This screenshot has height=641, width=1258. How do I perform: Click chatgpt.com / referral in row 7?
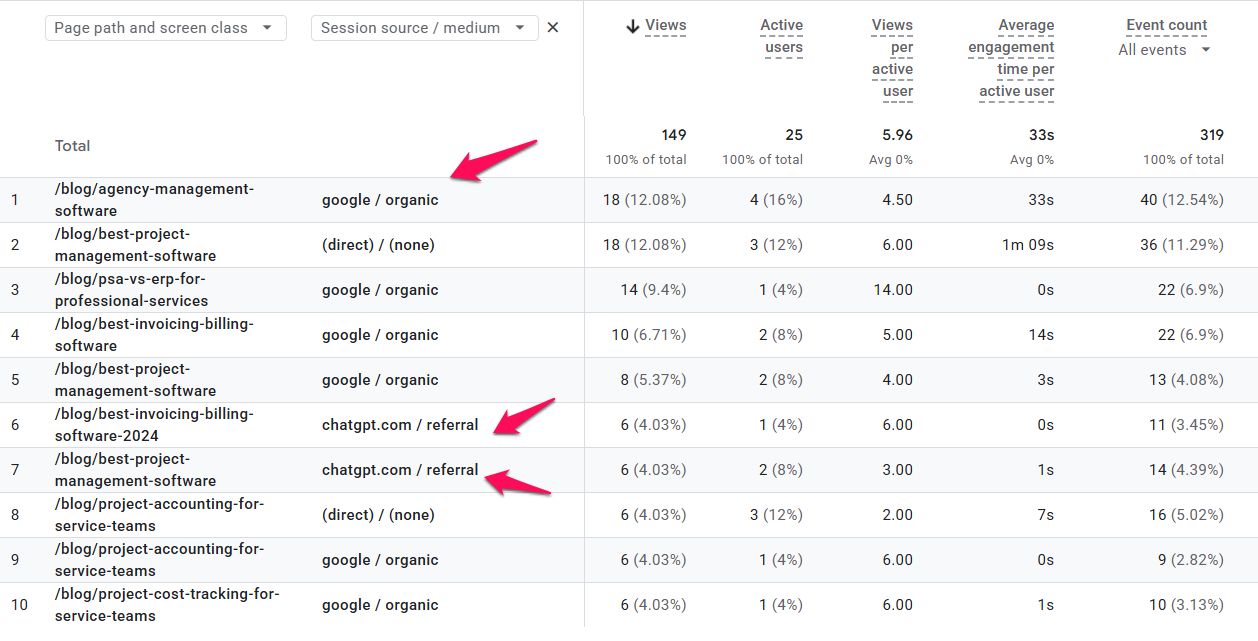point(400,470)
